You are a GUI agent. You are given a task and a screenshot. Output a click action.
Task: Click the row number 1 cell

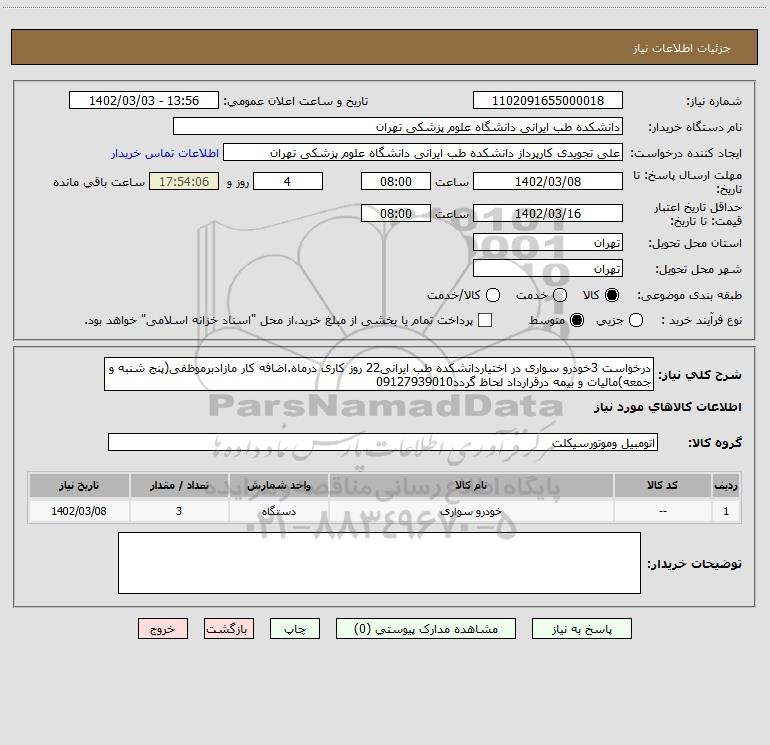pos(726,511)
